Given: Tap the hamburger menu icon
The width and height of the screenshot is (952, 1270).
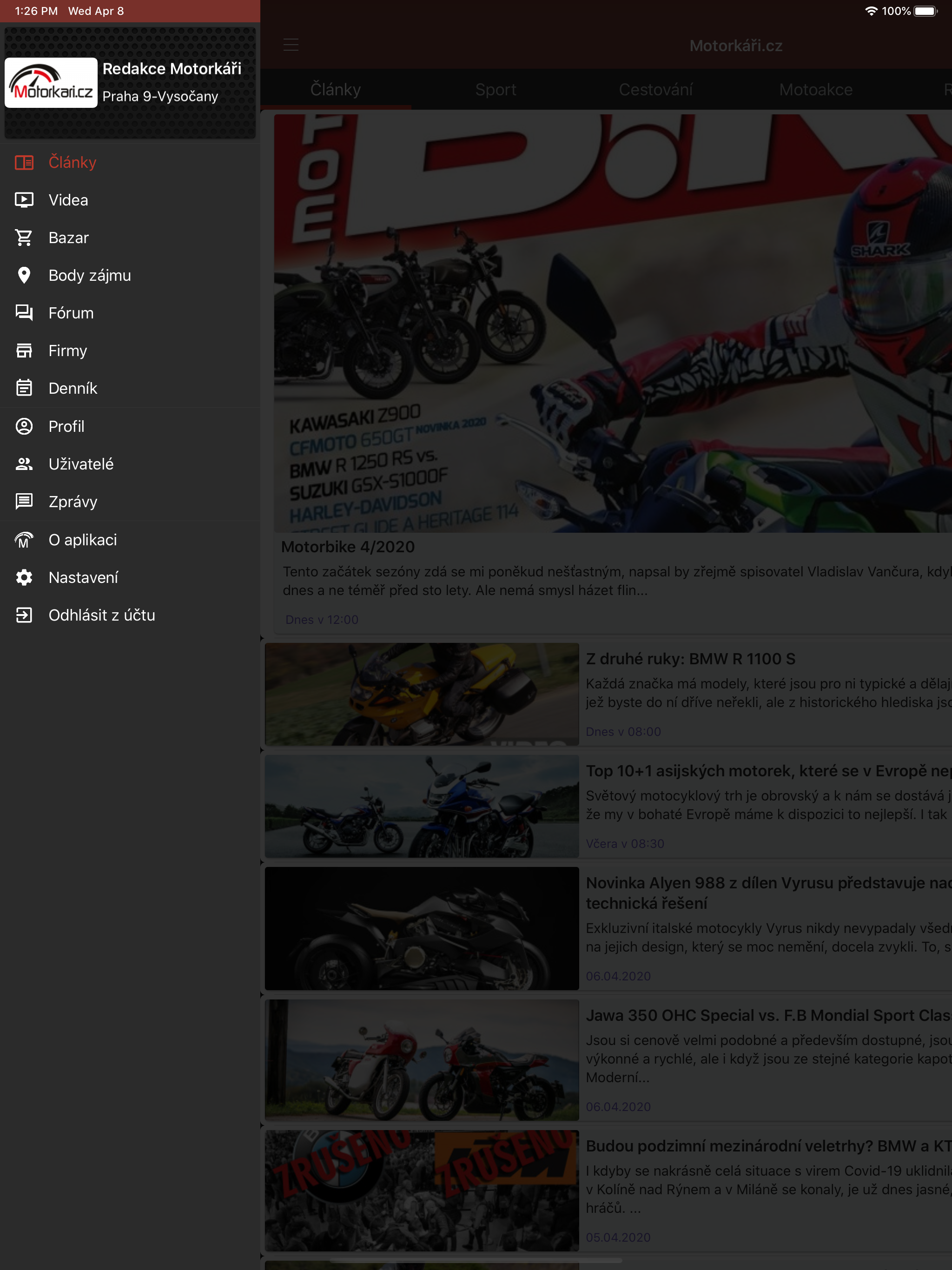Looking at the screenshot, I should point(291,45).
